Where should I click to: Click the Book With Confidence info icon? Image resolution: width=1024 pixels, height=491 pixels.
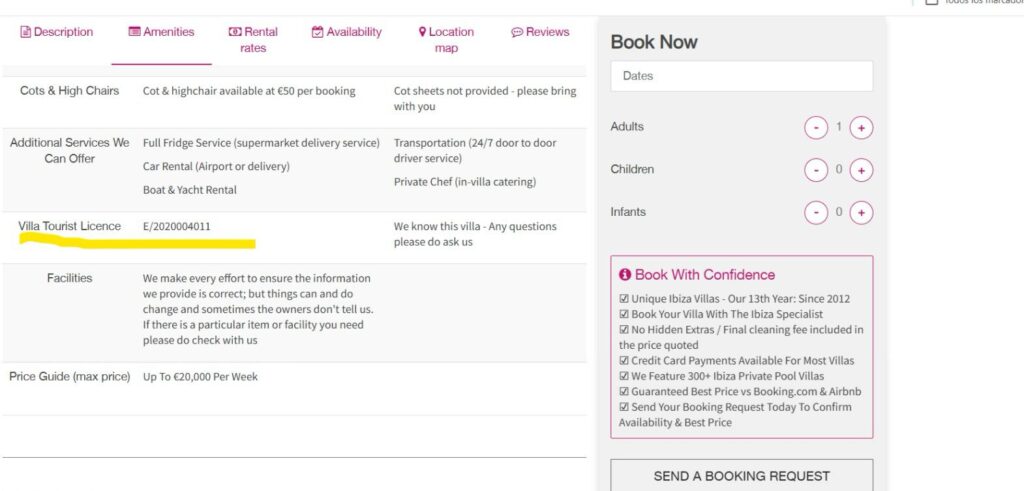625,274
